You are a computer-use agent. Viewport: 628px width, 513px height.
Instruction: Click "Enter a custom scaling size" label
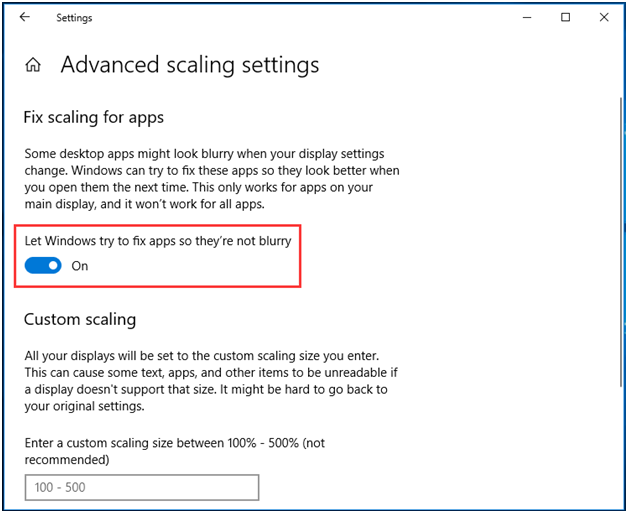(x=175, y=451)
